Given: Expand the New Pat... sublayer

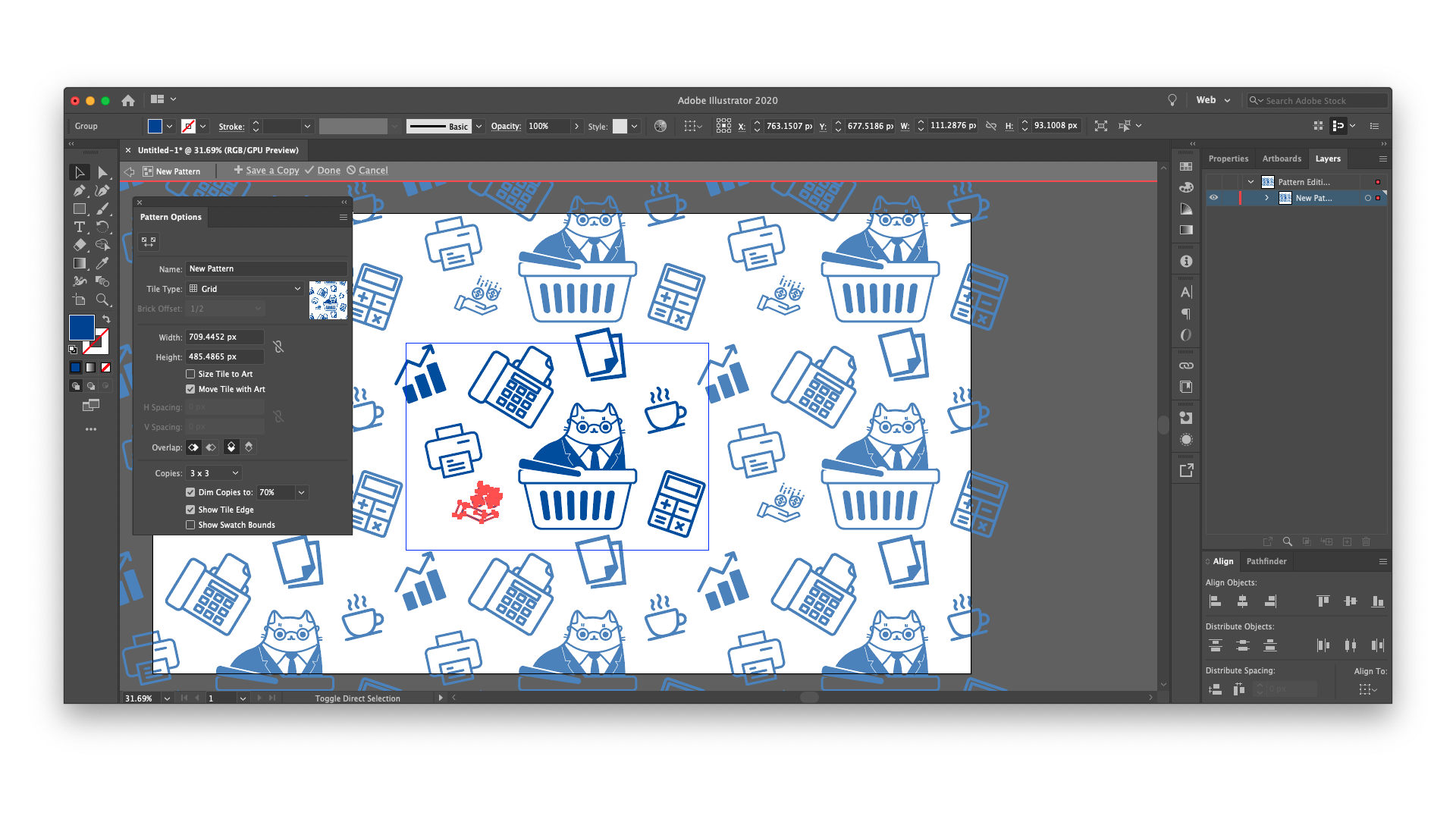Looking at the screenshot, I should pos(1266,198).
